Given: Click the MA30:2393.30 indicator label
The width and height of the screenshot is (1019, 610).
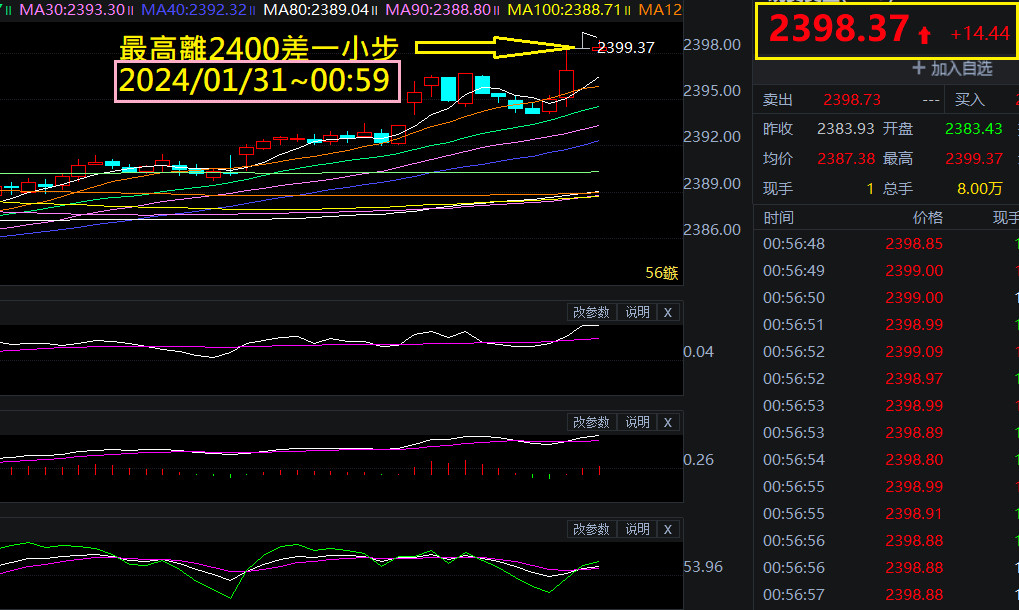Looking at the screenshot, I should point(72,10).
